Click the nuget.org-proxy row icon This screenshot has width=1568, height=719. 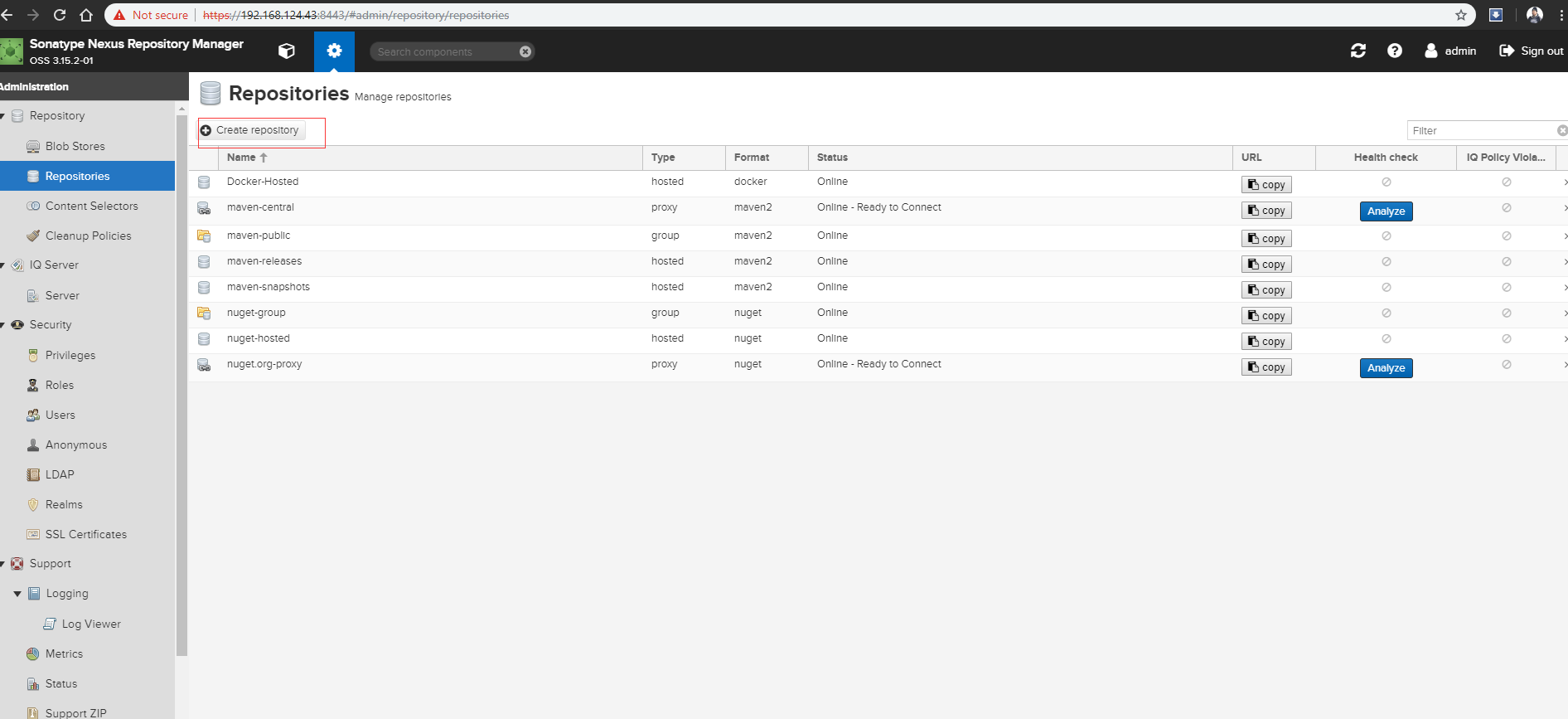pos(204,365)
